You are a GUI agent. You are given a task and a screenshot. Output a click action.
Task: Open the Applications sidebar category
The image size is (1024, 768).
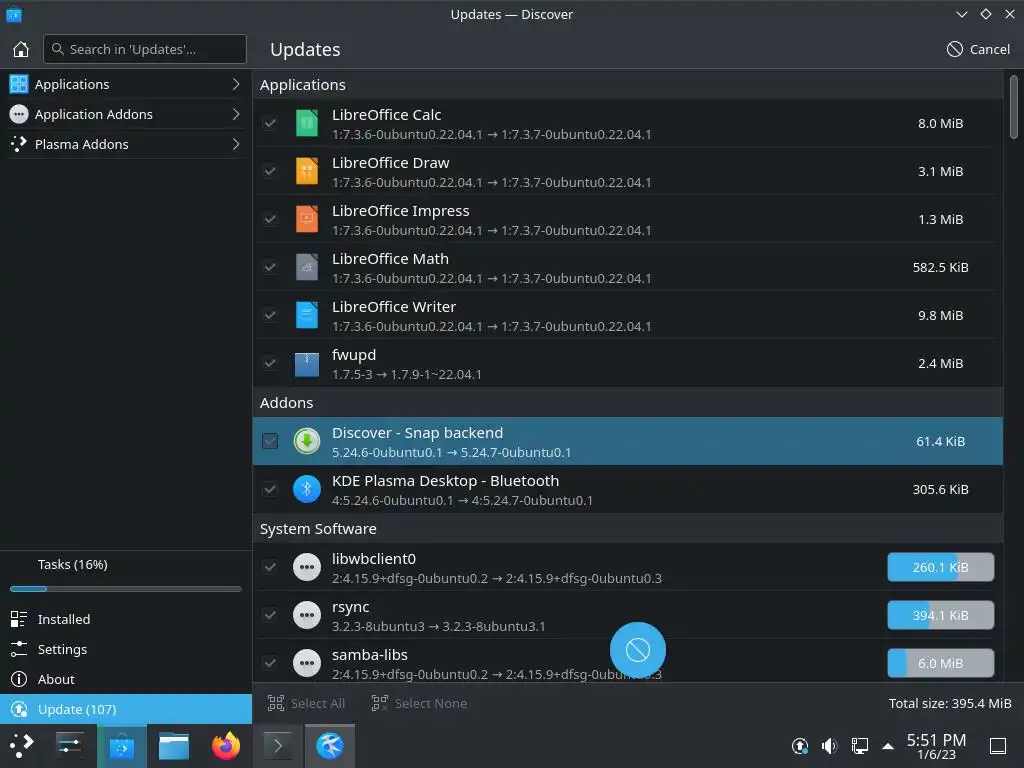coord(125,84)
